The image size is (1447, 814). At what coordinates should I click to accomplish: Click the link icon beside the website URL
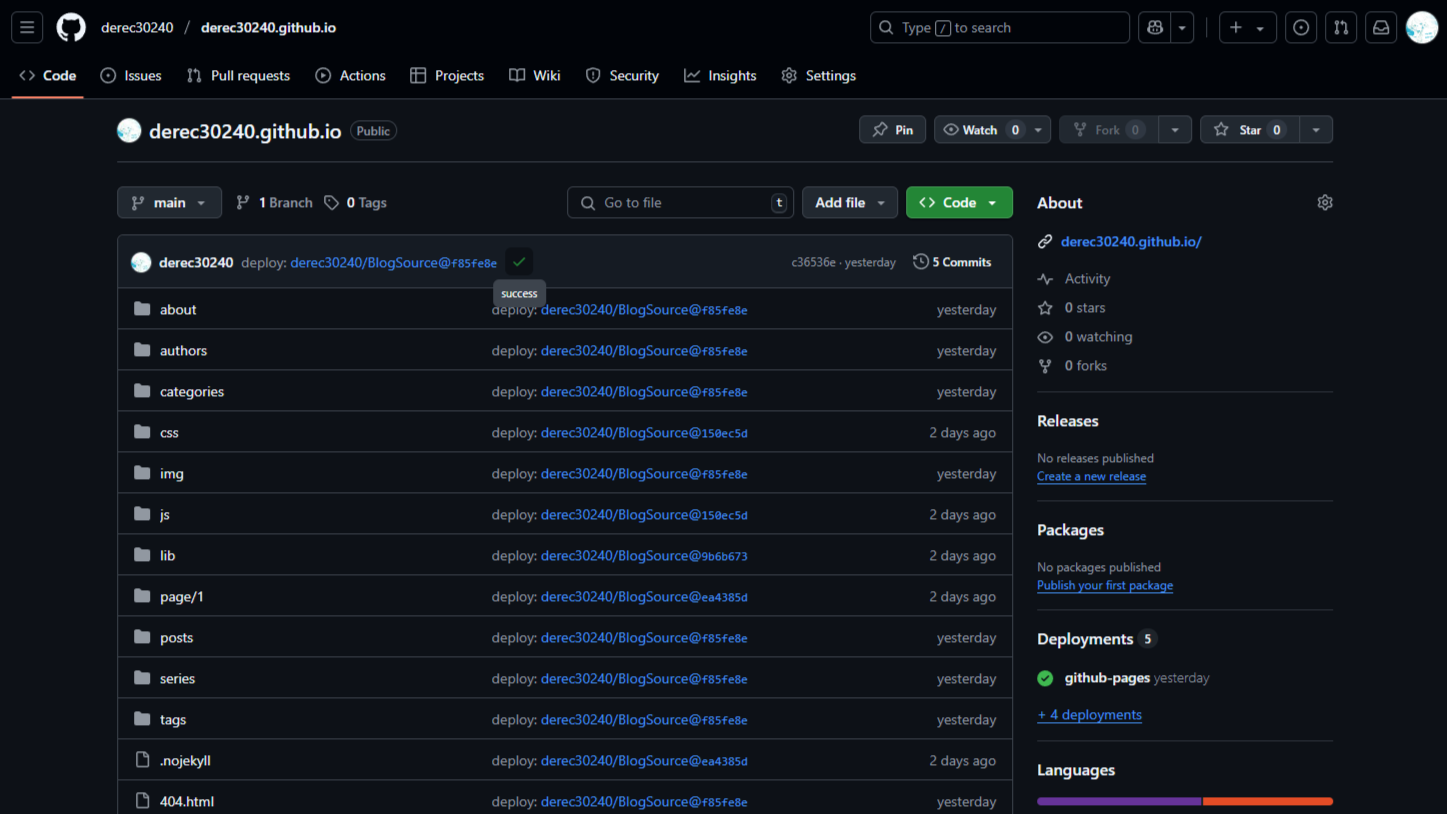pyautogui.click(x=1045, y=242)
